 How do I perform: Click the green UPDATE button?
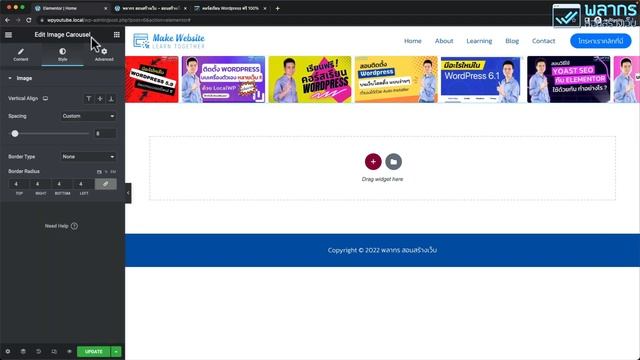click(x=93, y=351)
